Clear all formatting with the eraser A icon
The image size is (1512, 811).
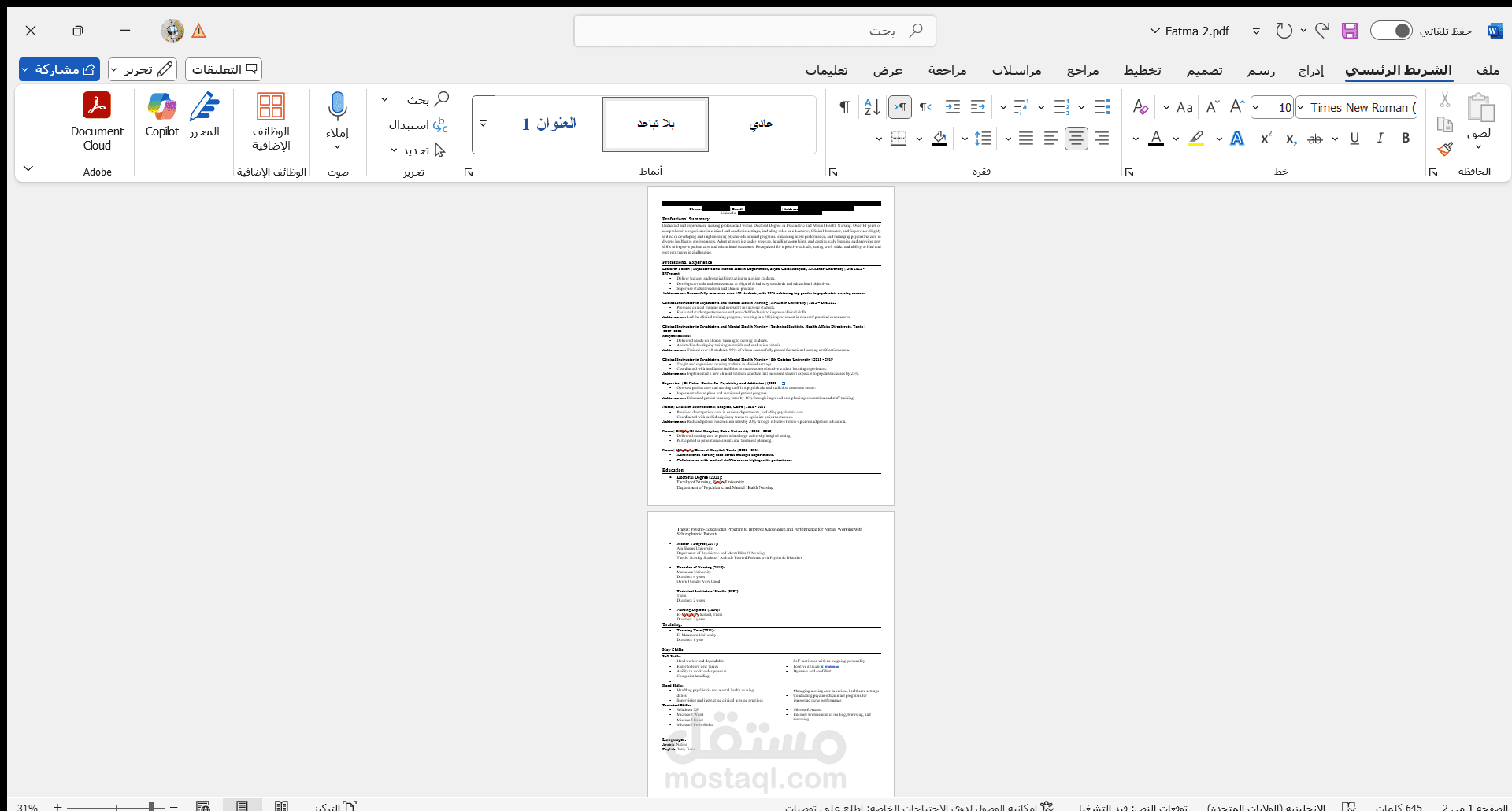[x=1140, y=107]
